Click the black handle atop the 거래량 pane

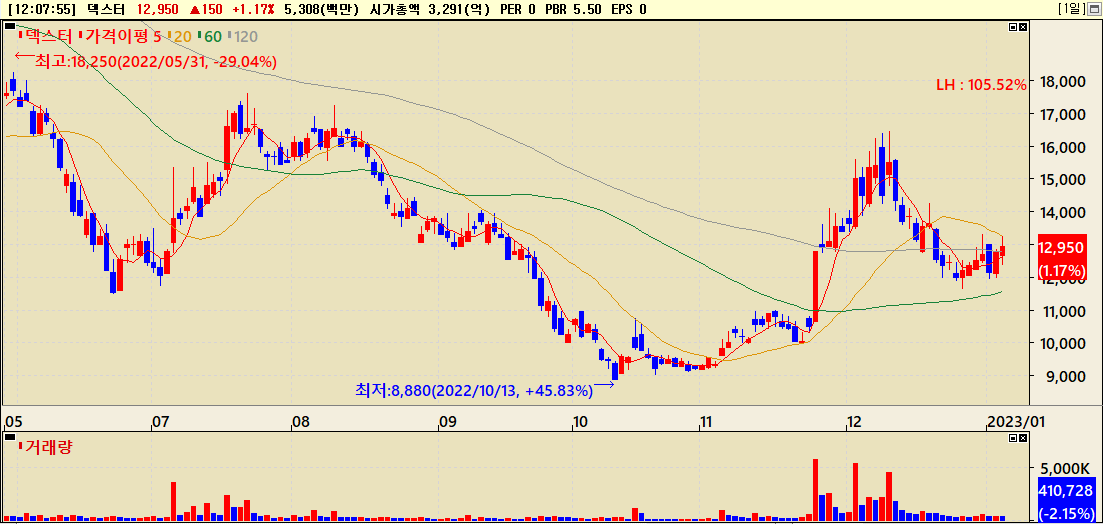pyautogui.click(x=10, y=437)
